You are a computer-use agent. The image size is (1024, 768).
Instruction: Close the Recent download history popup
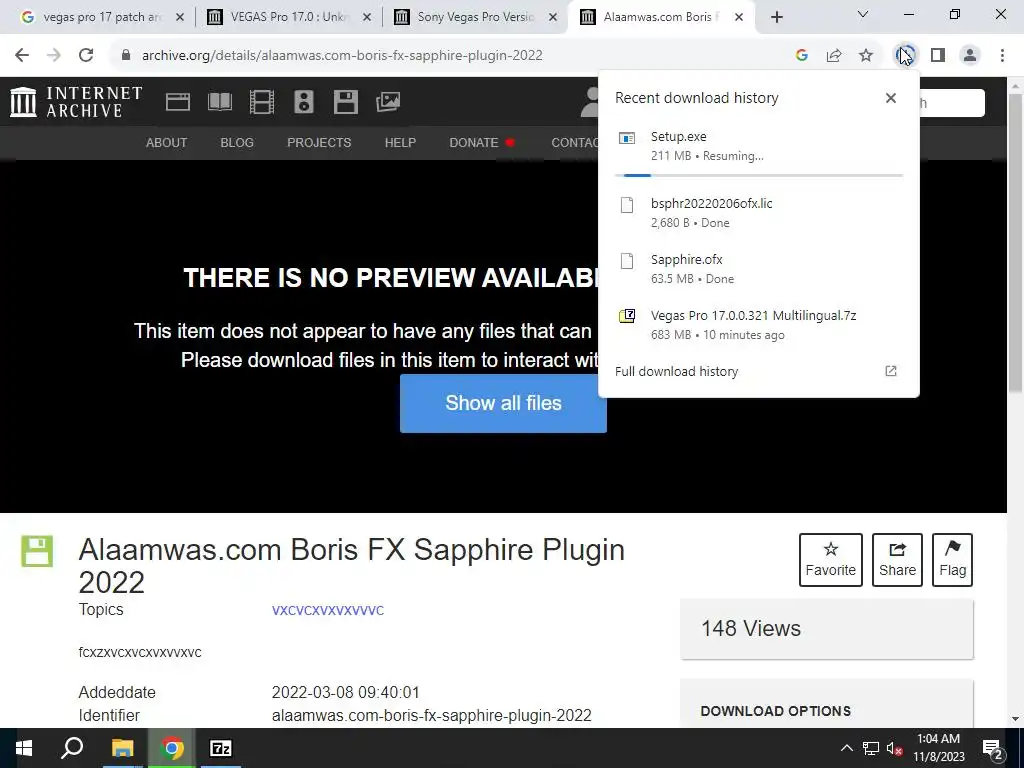[891, 98]
